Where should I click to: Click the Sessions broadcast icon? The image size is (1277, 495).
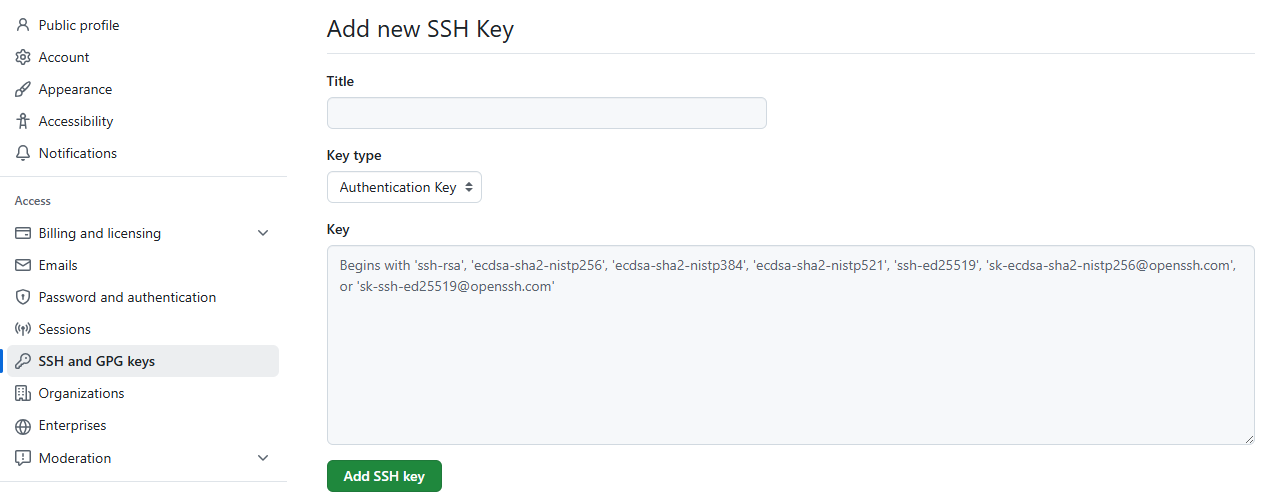click(x=23, y=329)
